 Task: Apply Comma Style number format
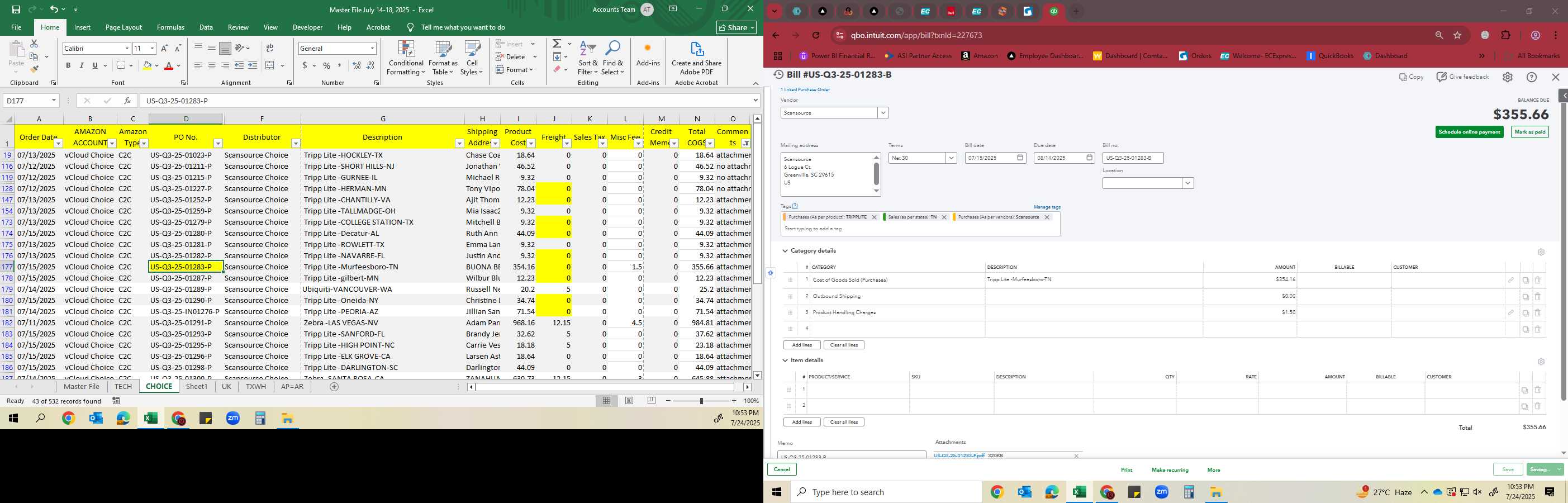point(340,65)
